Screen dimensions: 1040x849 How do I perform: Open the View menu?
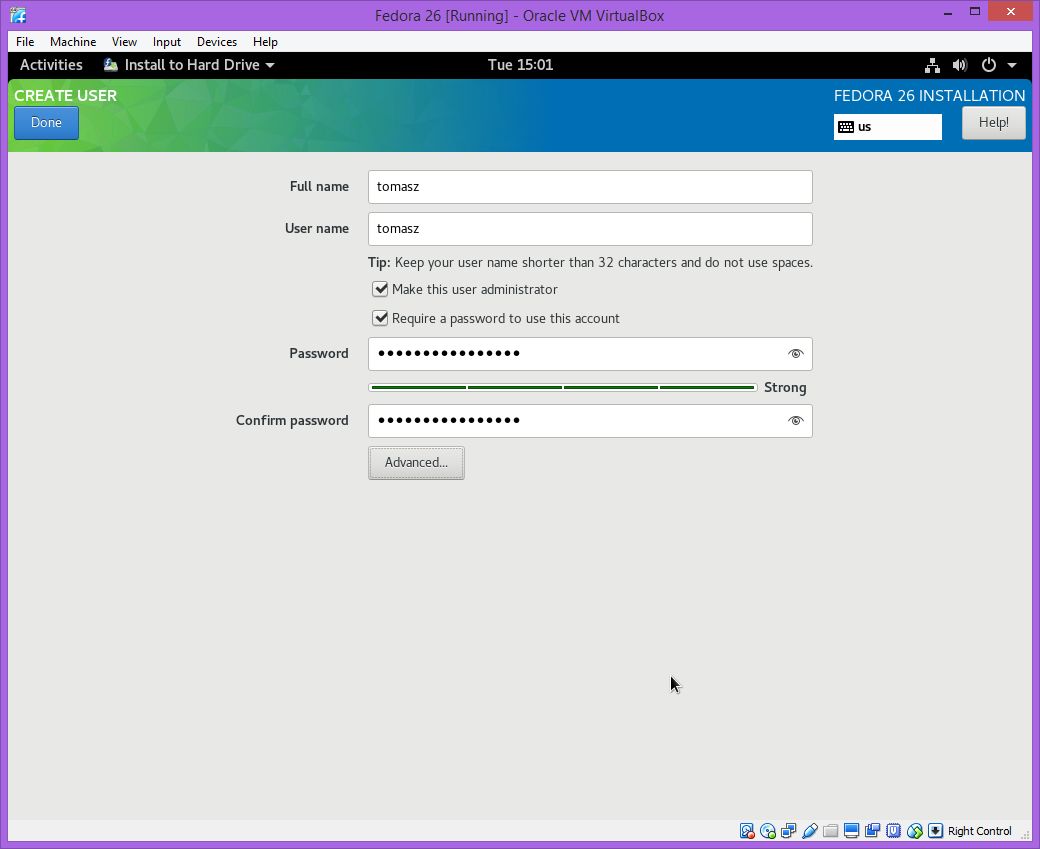[x=124, y=42]
